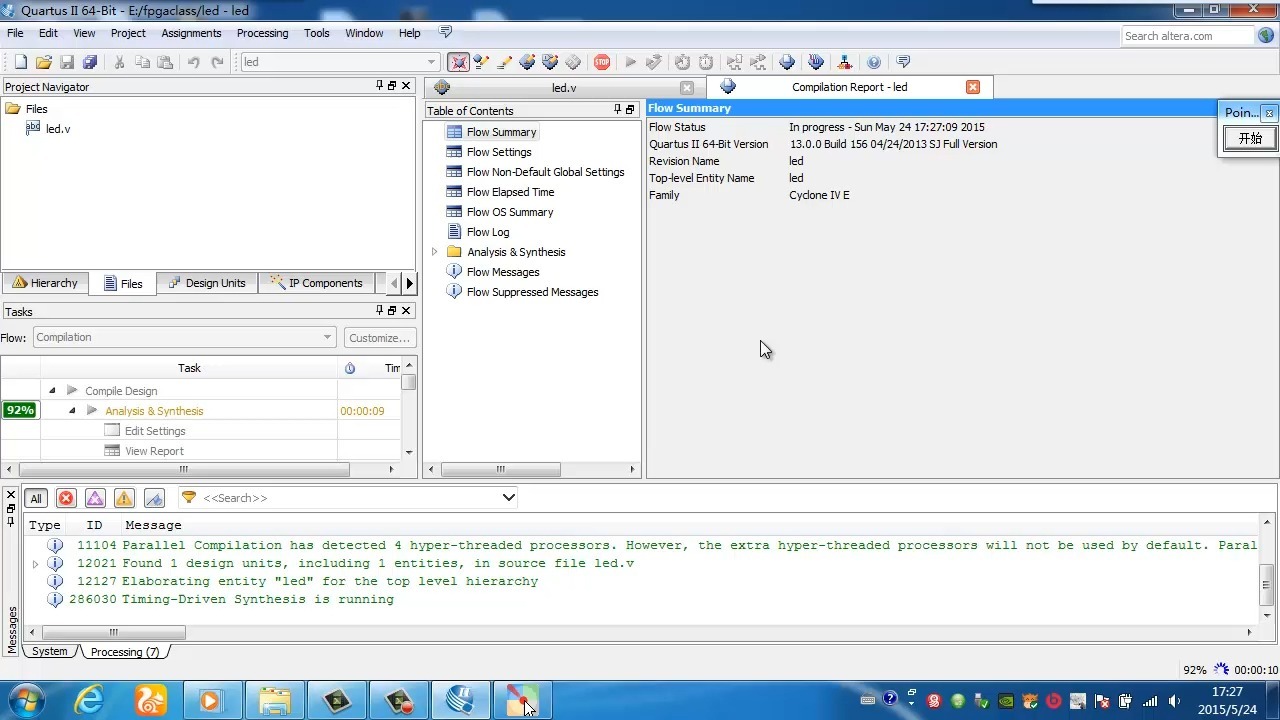This screenshot has width=1280, height=720.
Task: Click the Save All icon
Action: click(x=90, y=62)
